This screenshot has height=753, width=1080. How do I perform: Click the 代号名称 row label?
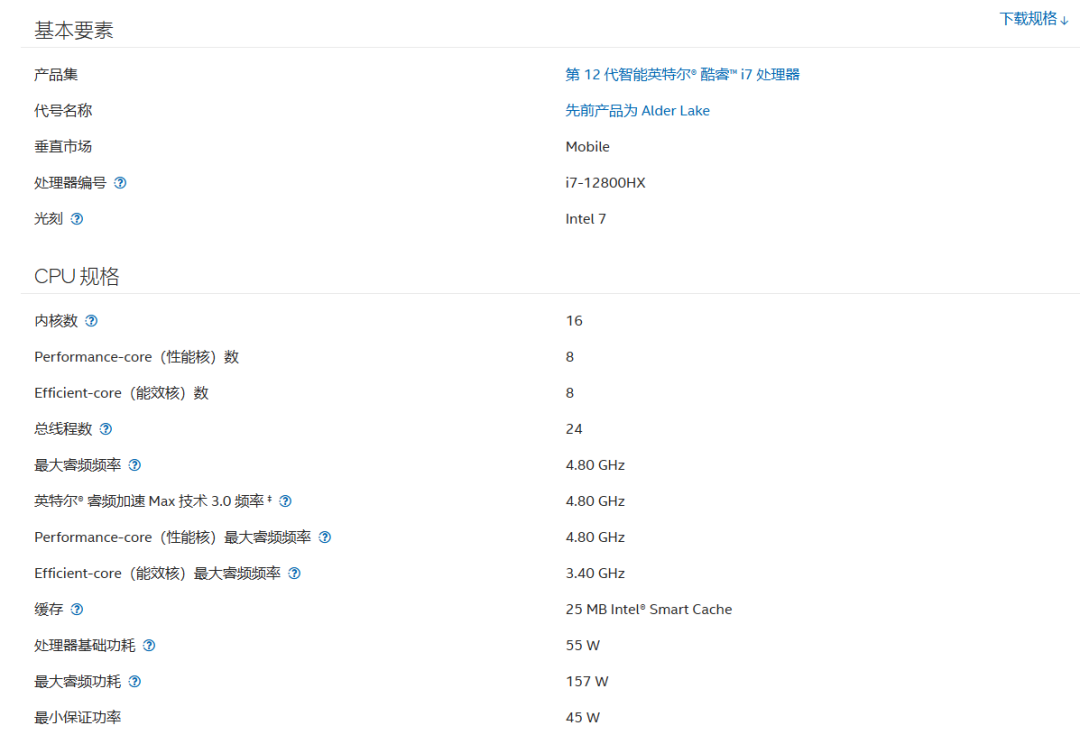click(63, 111)
